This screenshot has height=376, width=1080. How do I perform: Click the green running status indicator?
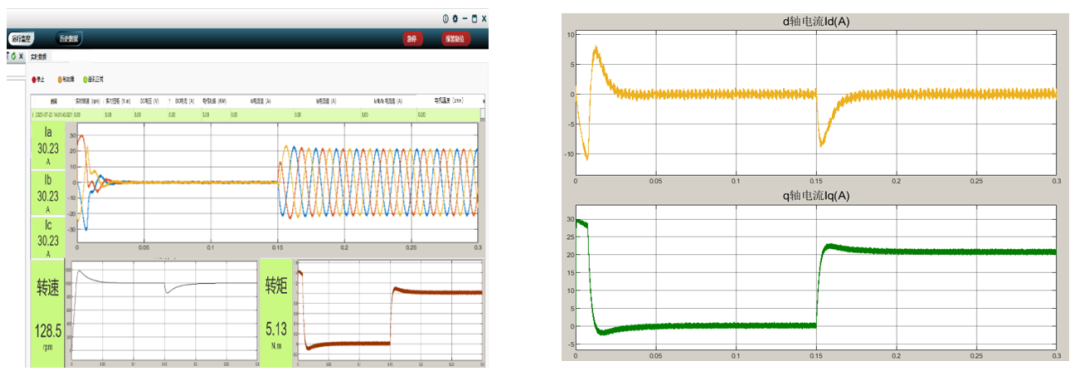85,80
